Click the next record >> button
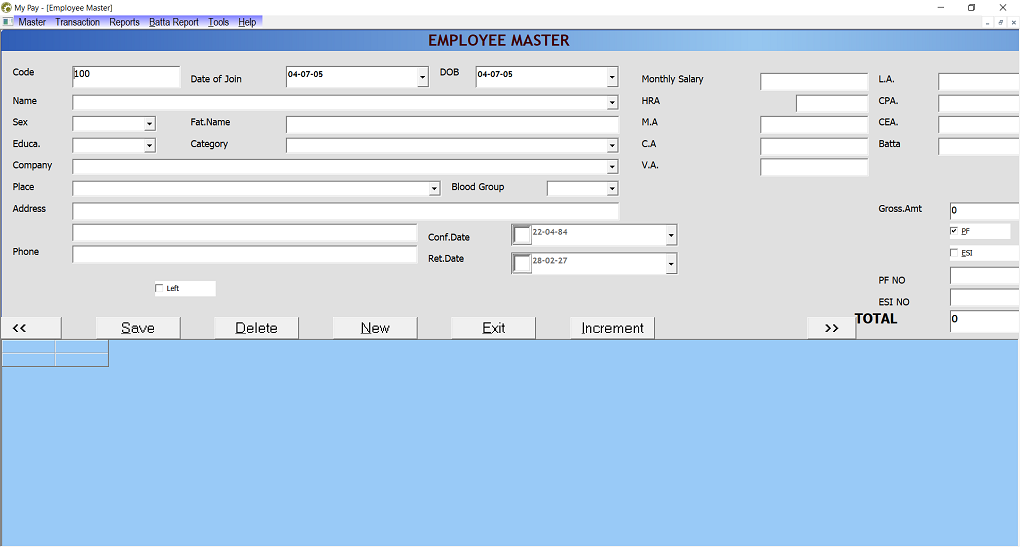Screen dimensions: 1020x547 (831, 328)
